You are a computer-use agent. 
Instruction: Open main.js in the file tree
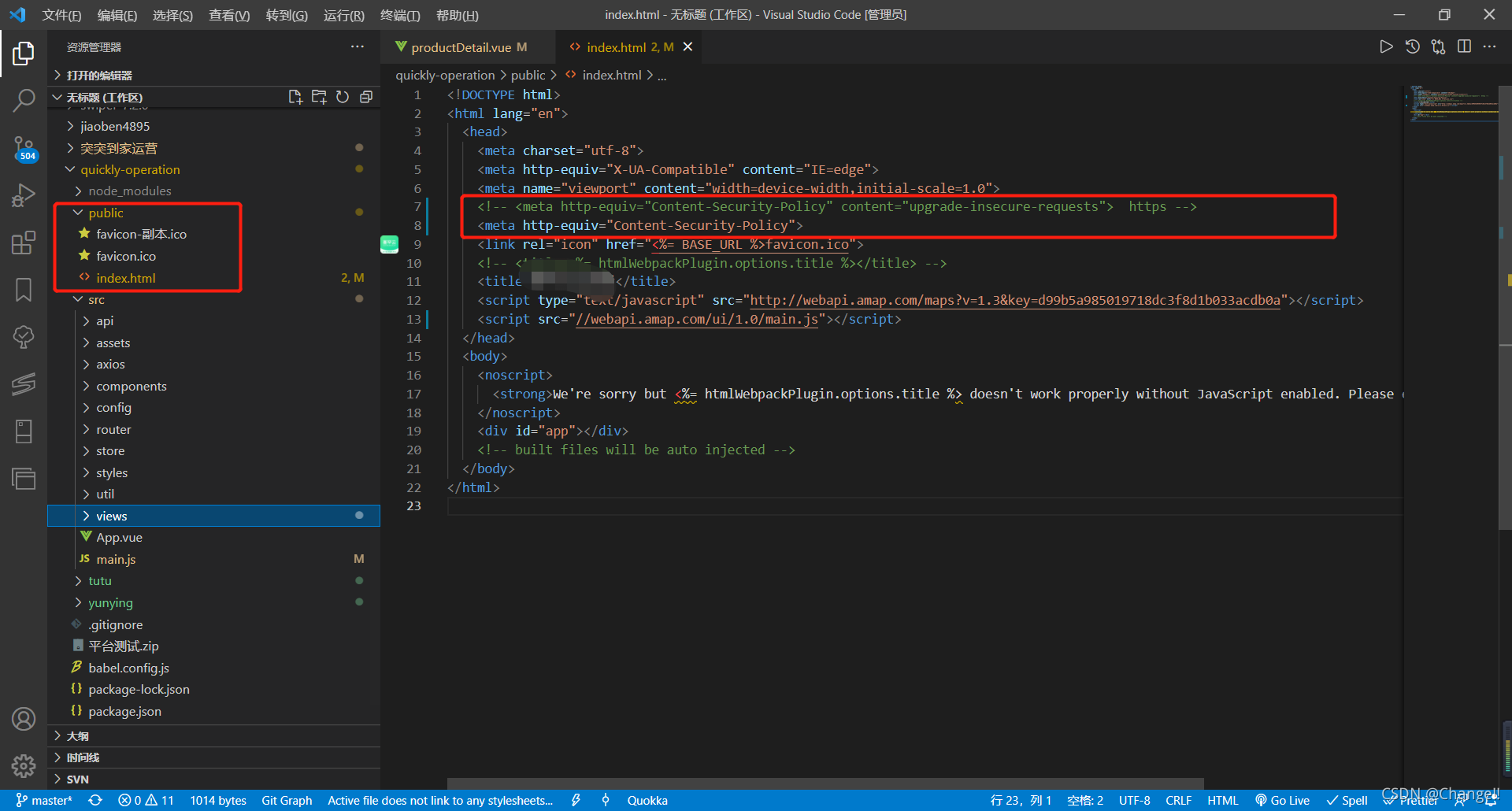click(213, 559)
